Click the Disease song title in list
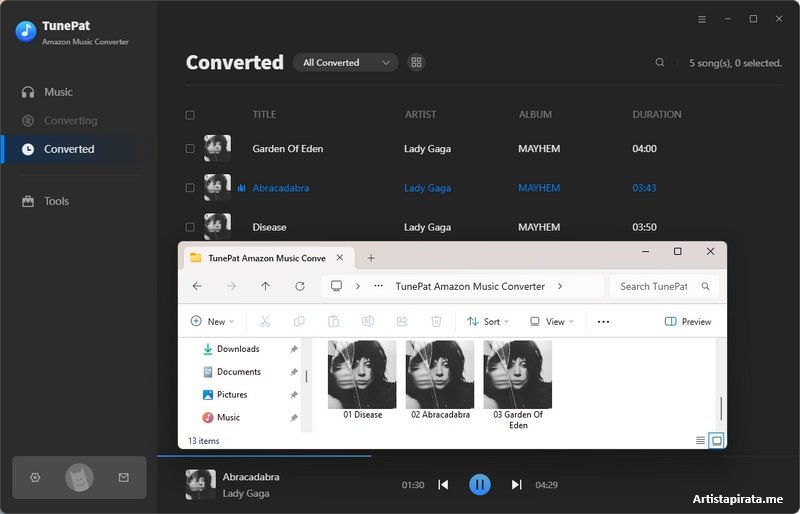The image size is (800, 514). pos(269,227)
